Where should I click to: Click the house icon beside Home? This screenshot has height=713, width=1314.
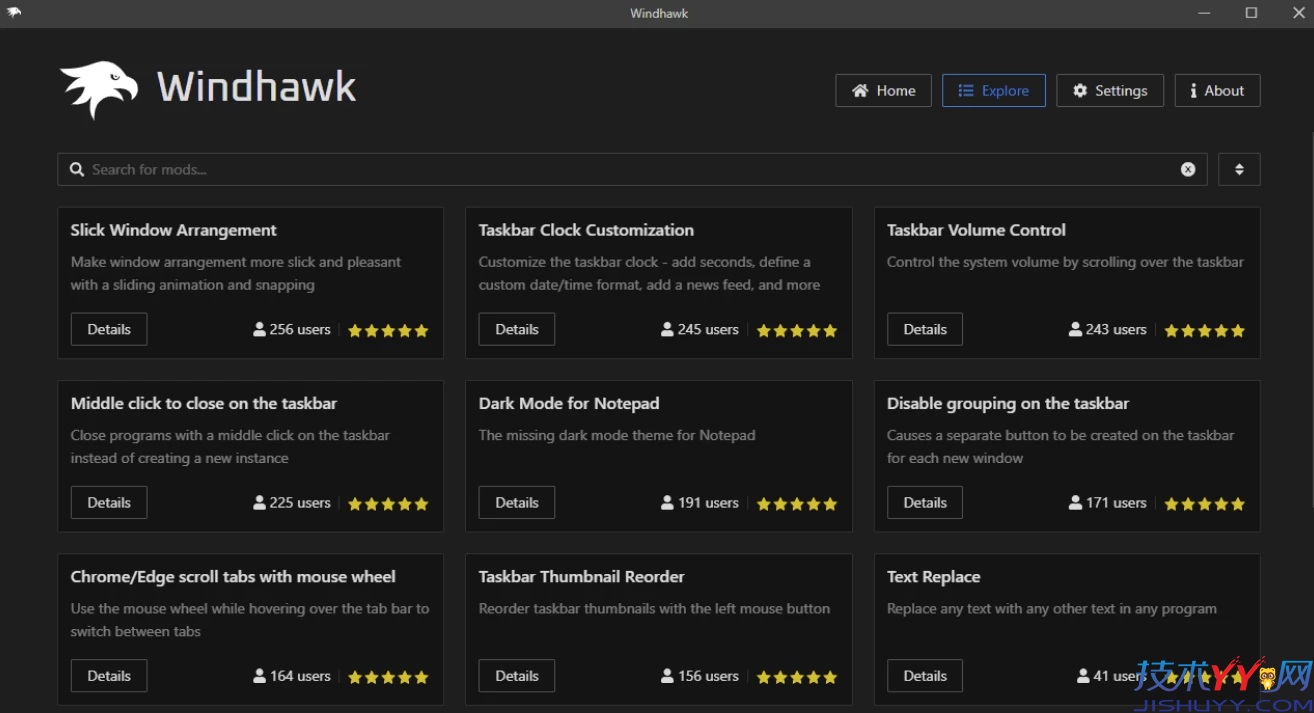pos(861,90)
